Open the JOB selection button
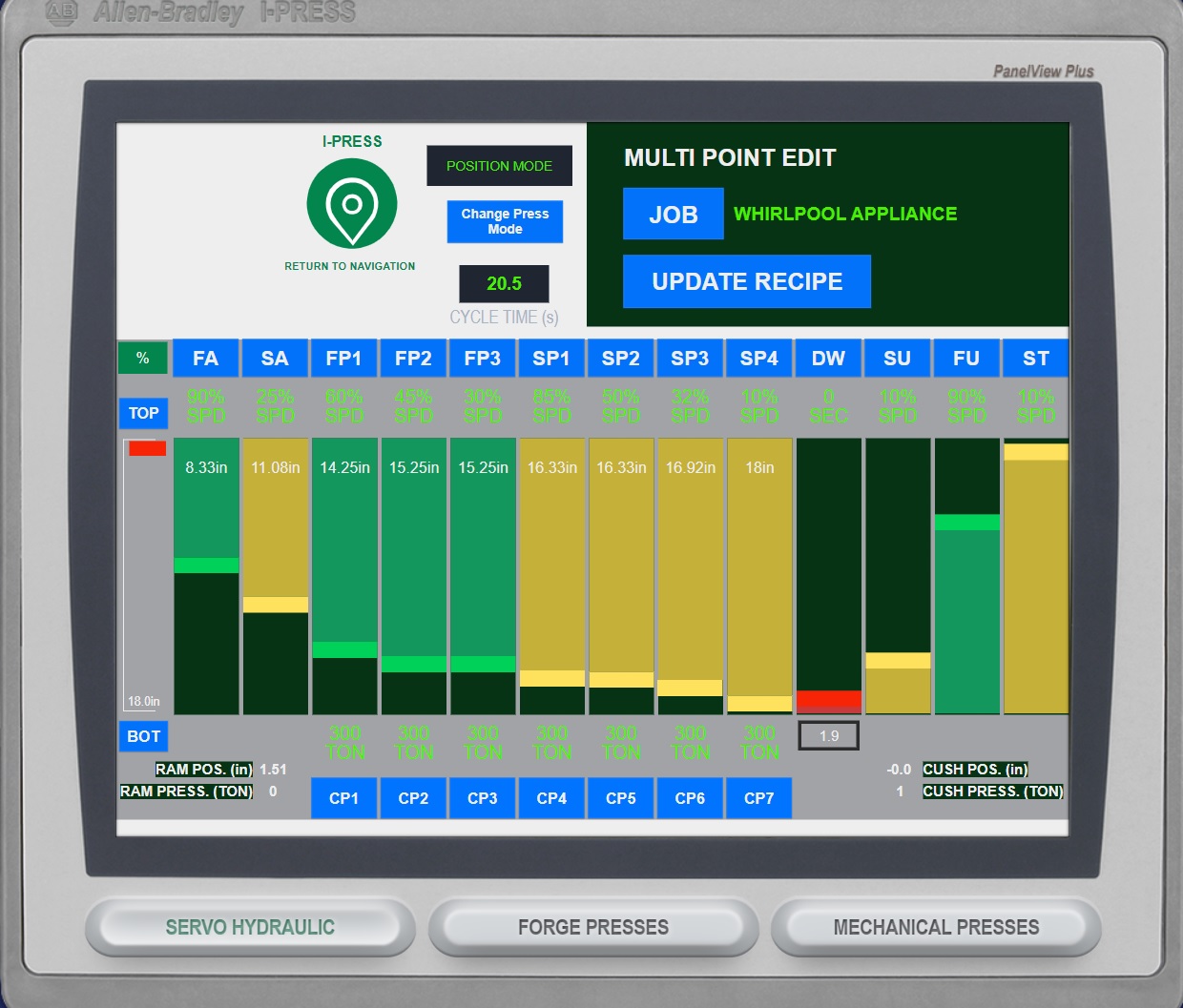 coord(673,214)
